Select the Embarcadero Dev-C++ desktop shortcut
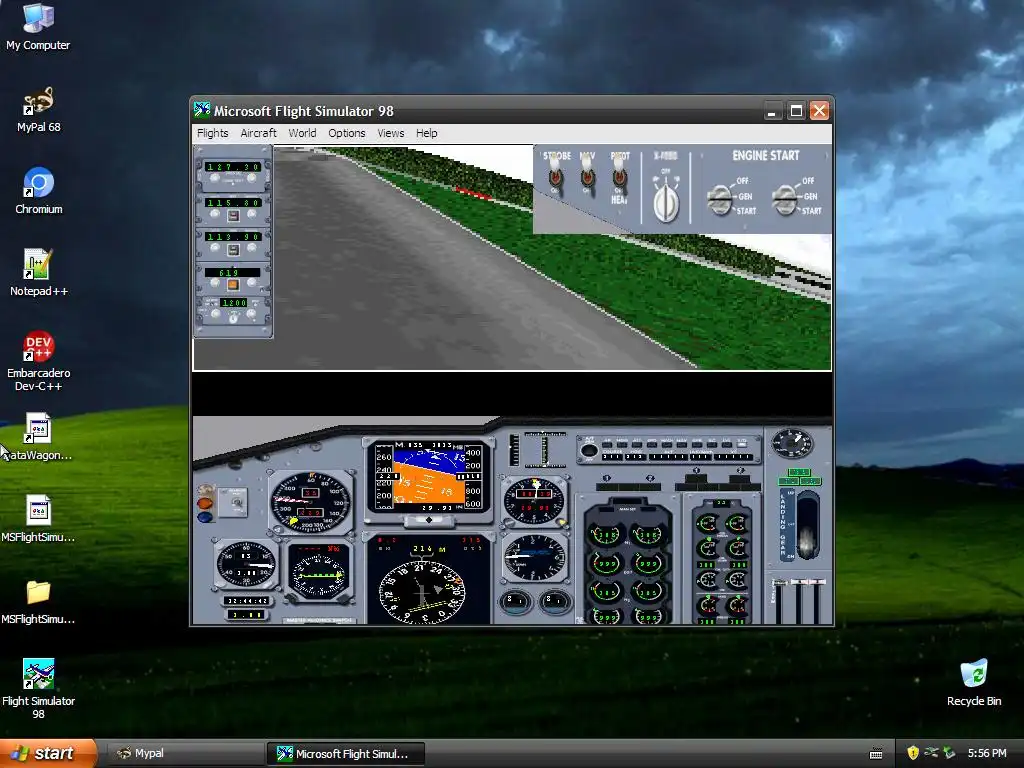This screenshot has width=1024, height=768. [x=39, y=360]
